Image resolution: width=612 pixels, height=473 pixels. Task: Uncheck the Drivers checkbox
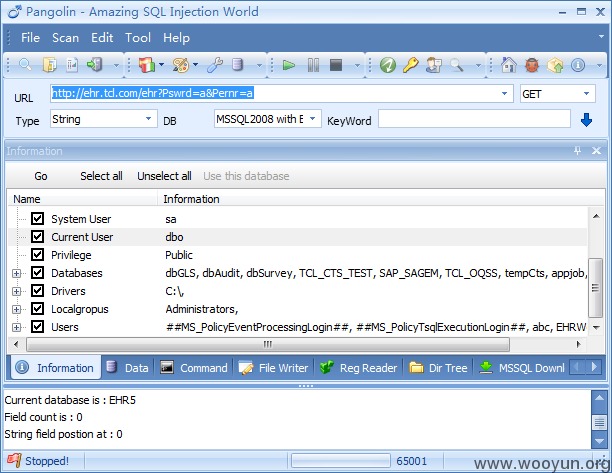[x=37, y=291]
